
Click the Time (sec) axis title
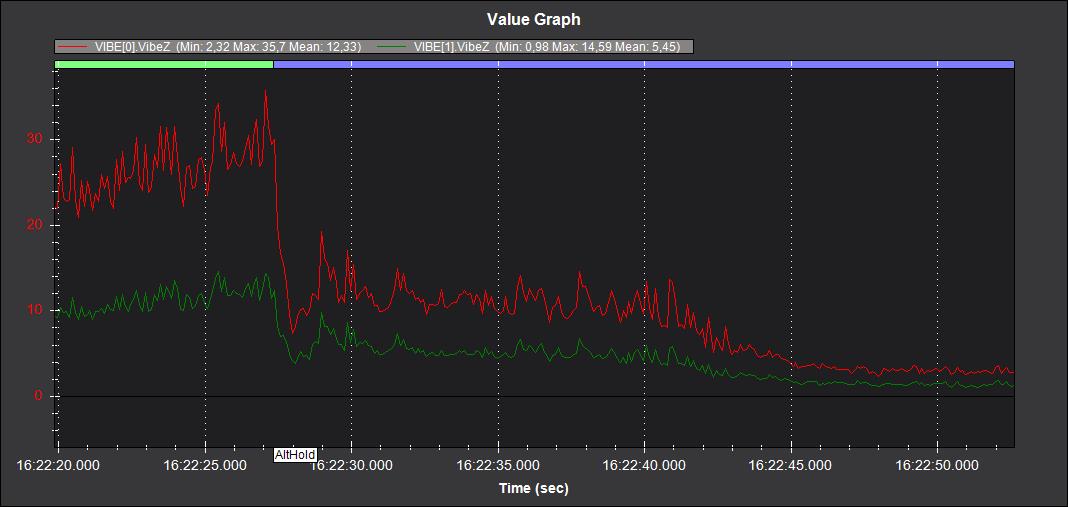click(x=534, y=488)
